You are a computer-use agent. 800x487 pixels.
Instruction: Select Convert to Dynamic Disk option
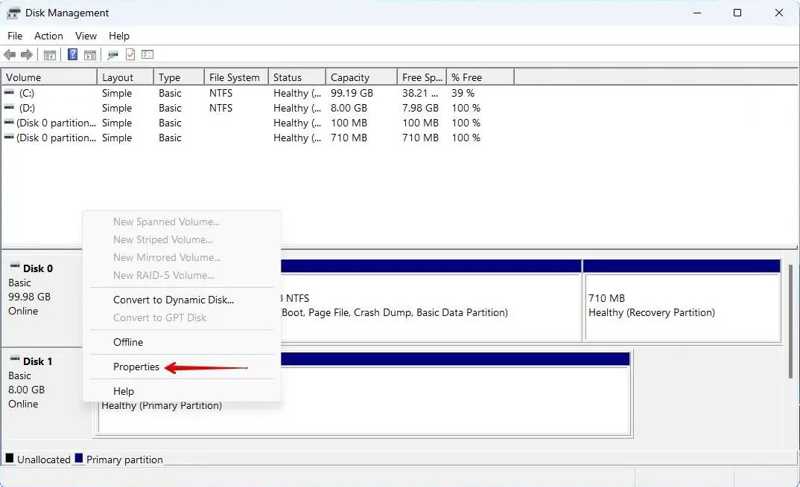click(x=173, y=300)
